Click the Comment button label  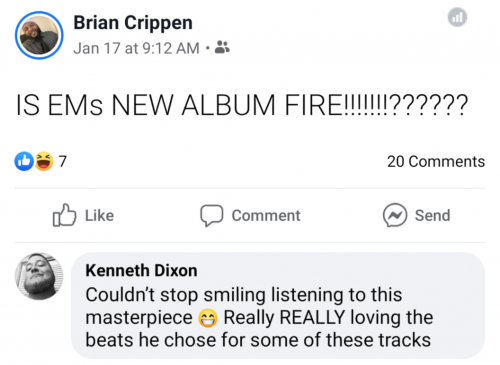coord(266,216)
